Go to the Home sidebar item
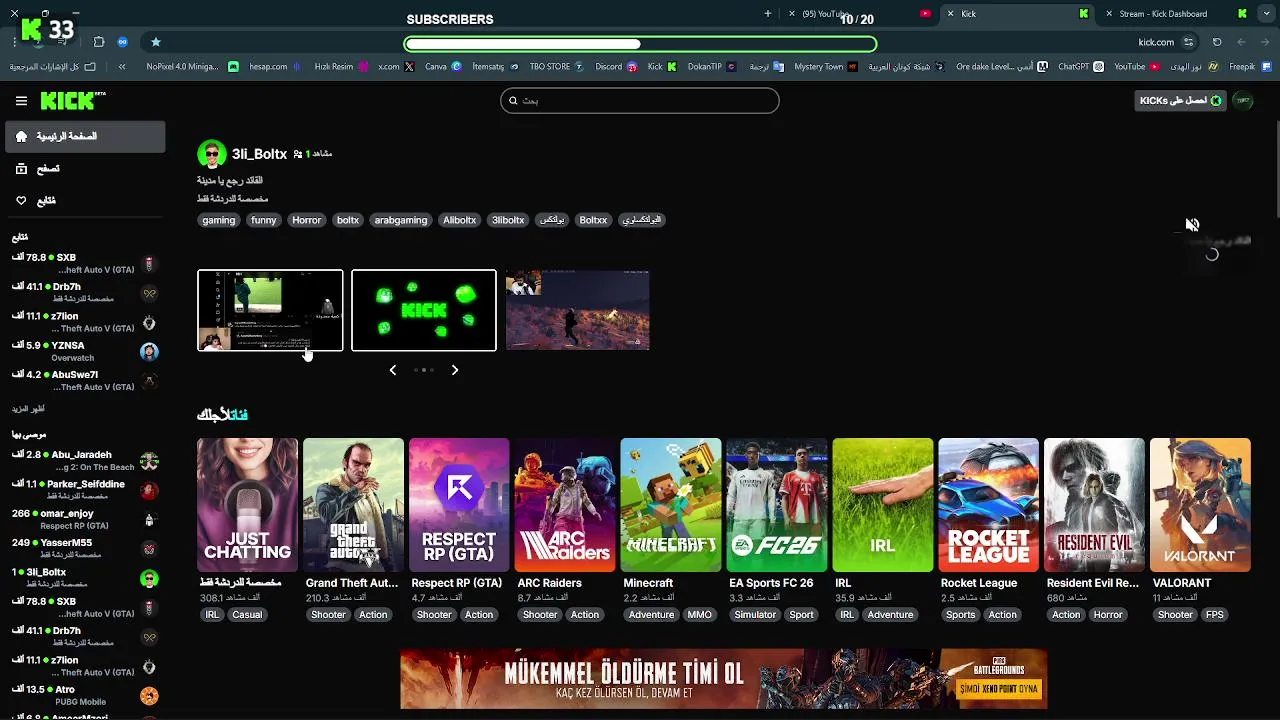The width and height of the screenshot is (1280, 720). click(85, 136)
